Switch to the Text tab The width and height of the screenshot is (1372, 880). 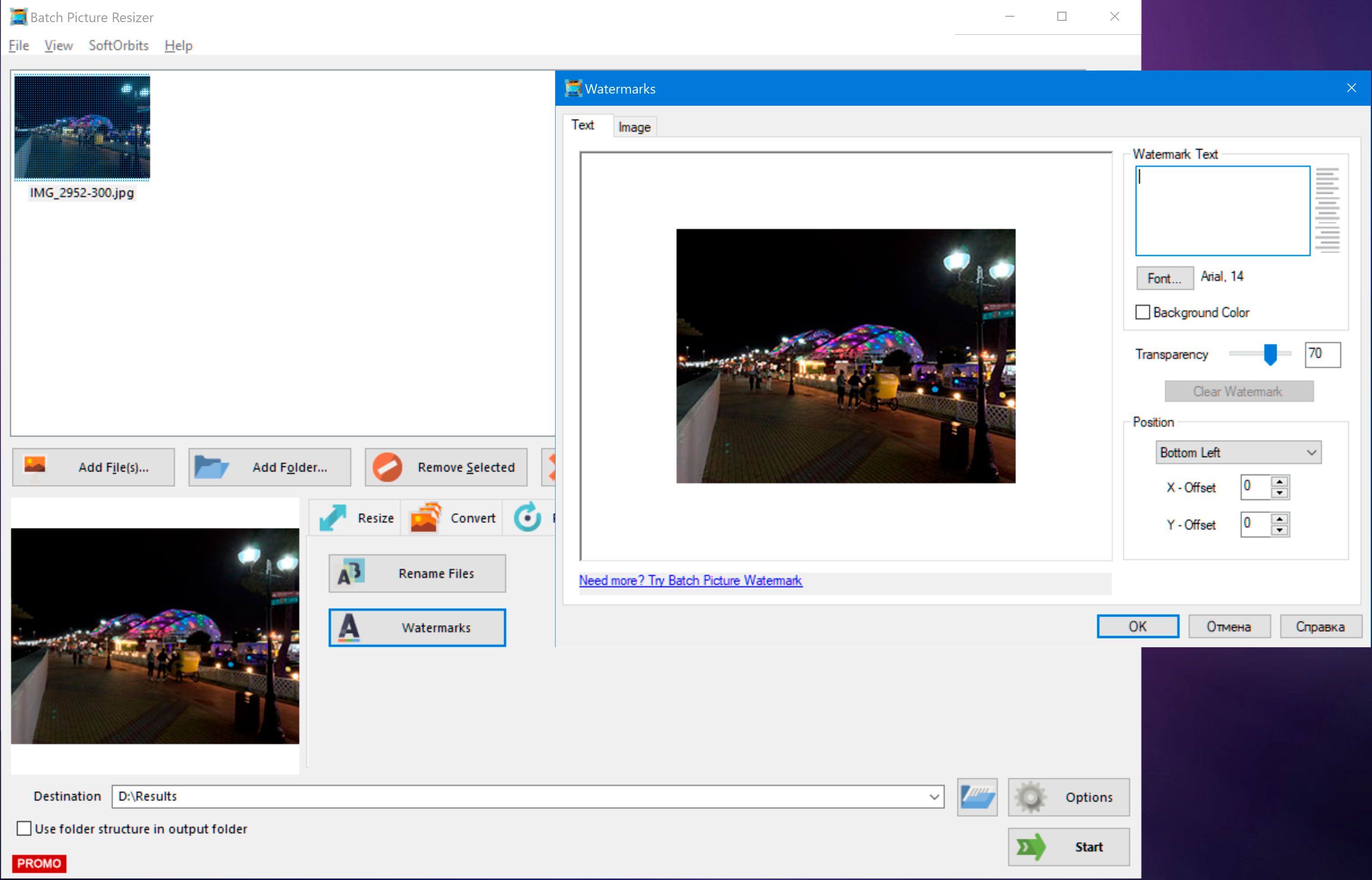(582, 126)
